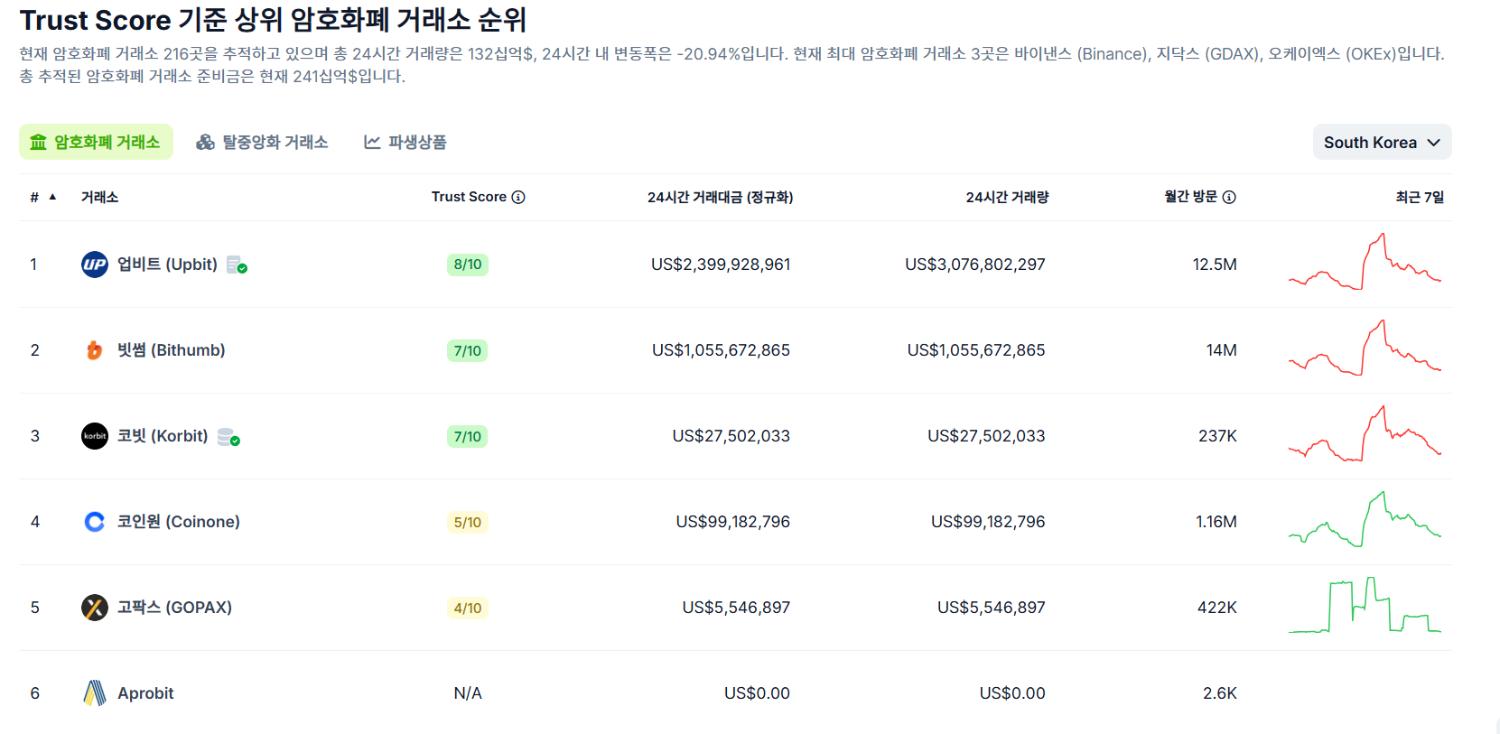Click Upbit's 7-day sparkline chart

(1364, 263)
